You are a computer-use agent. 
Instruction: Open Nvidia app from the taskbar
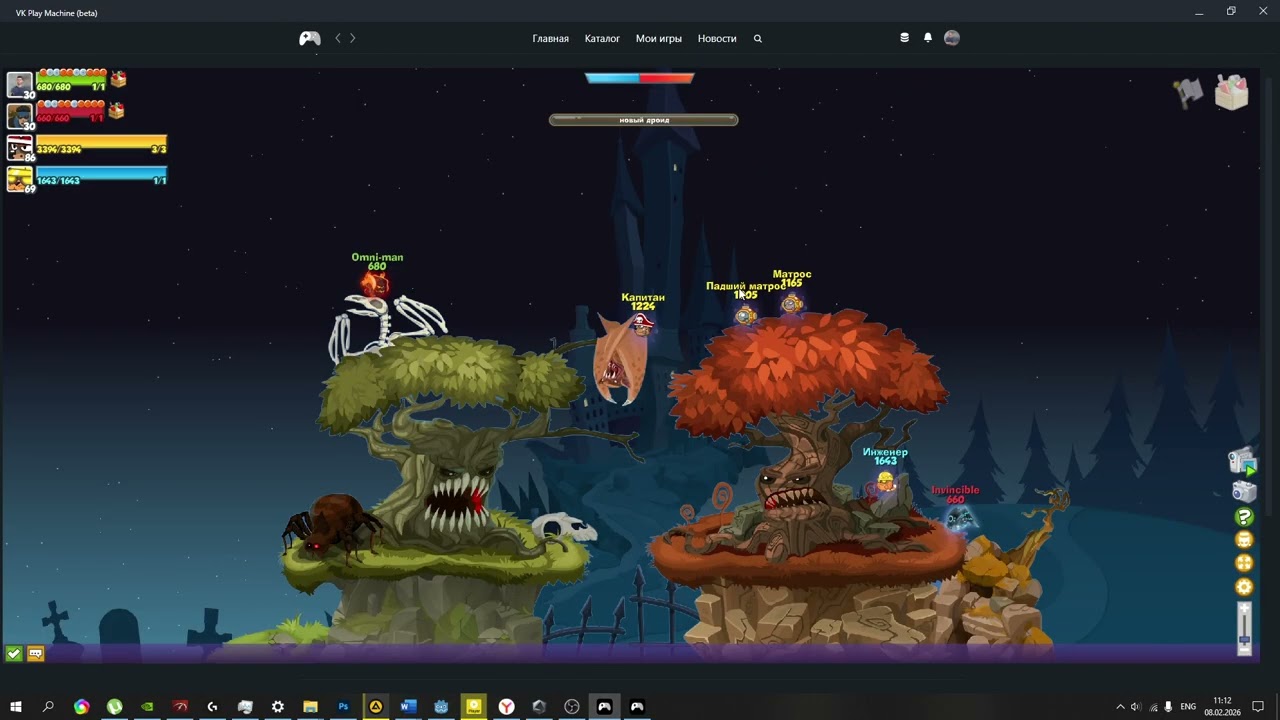[x=147, y=707]
